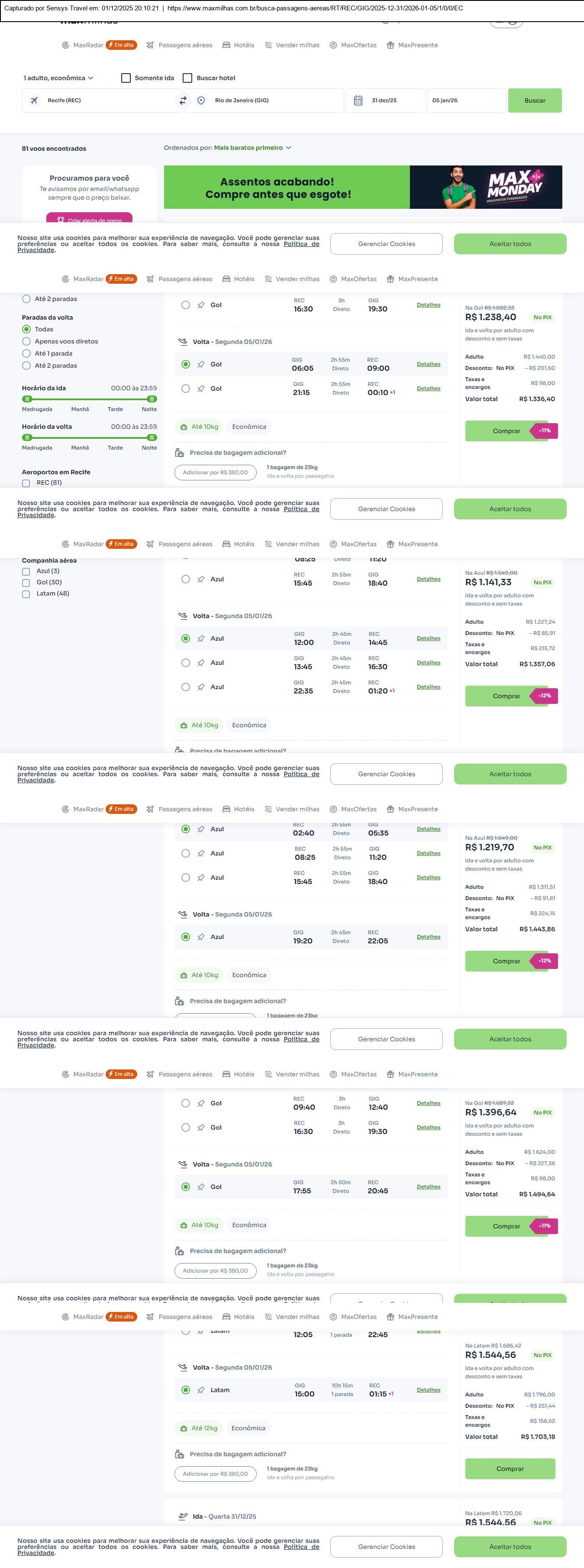Swap origin and destination with the arrows icon
The height and width of the screenshot is (1568, 584).
183,100
